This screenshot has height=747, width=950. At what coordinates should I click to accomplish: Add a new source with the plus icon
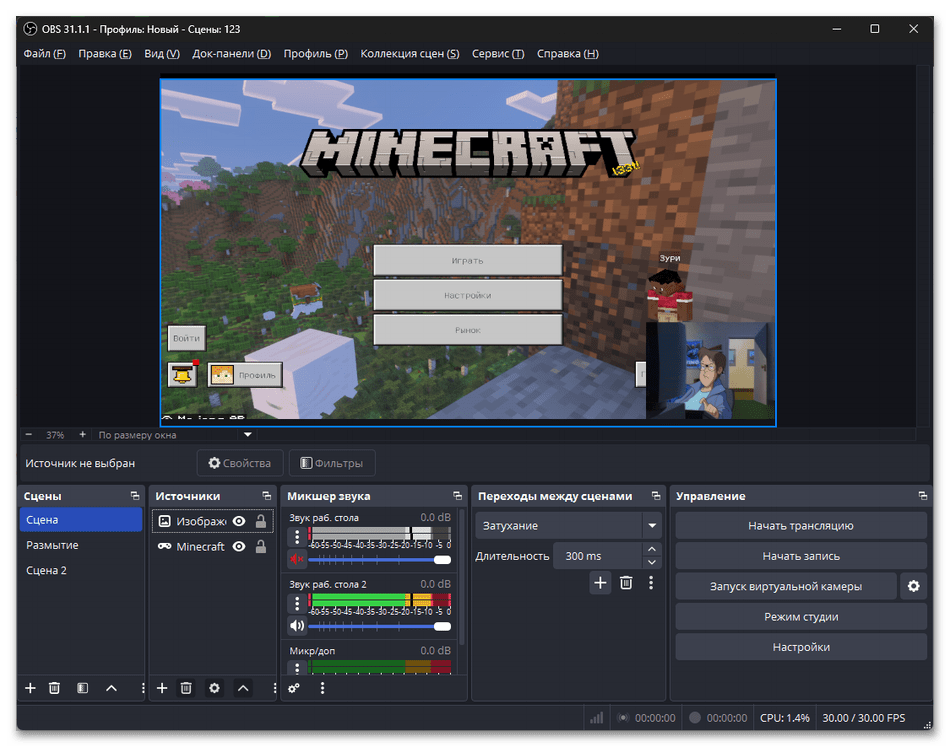(x=162, y=688)
